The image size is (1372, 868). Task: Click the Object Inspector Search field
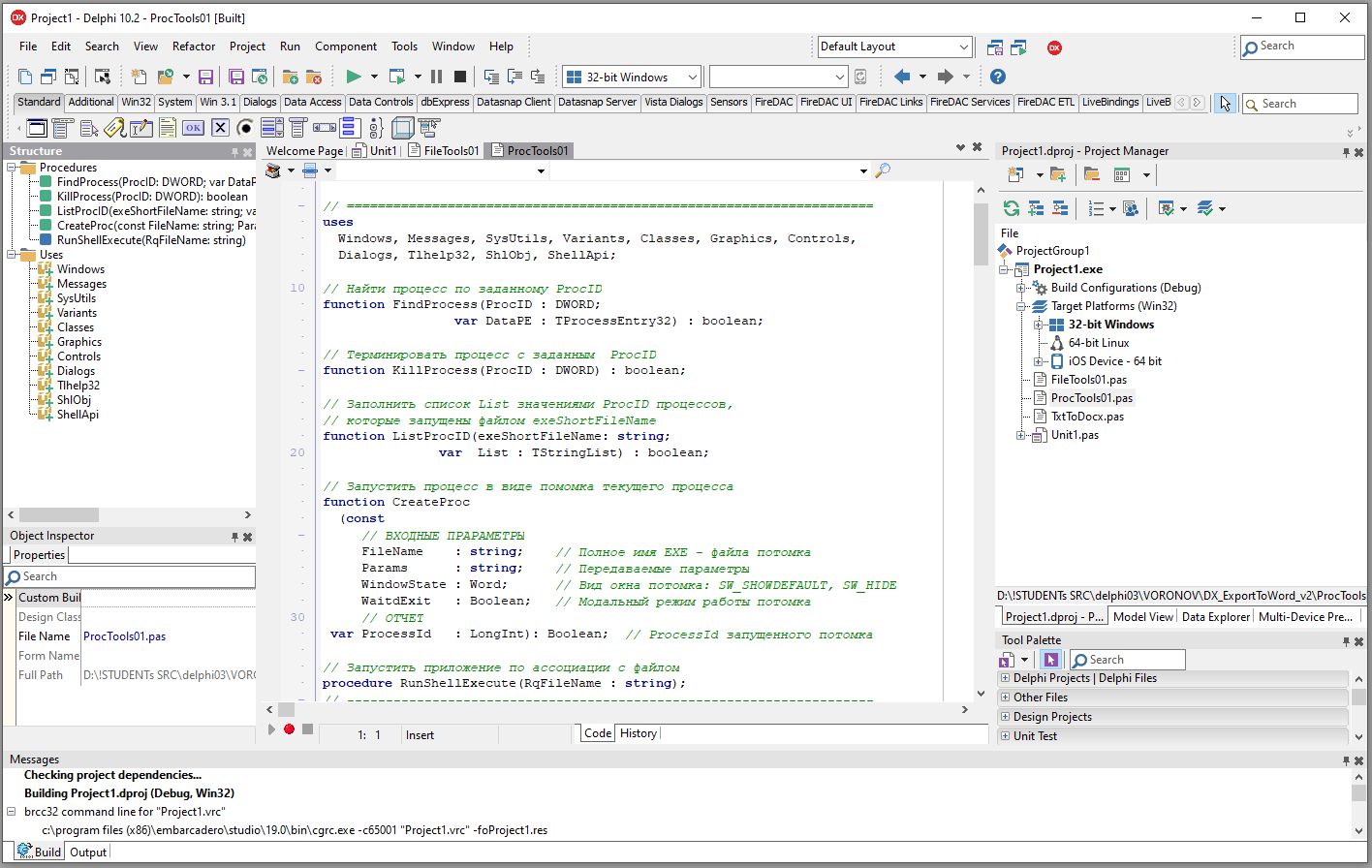tap(130, 576)
